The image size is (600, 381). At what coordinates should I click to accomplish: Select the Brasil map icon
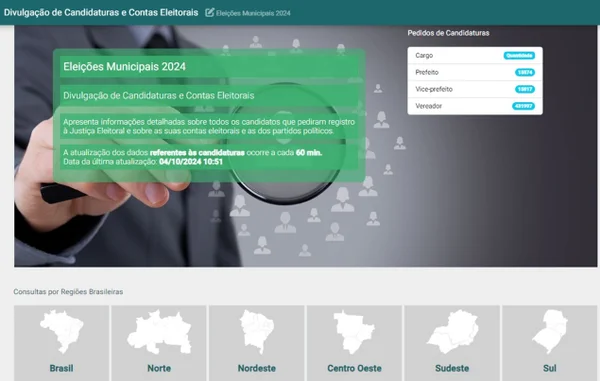[x=62, y=332]
